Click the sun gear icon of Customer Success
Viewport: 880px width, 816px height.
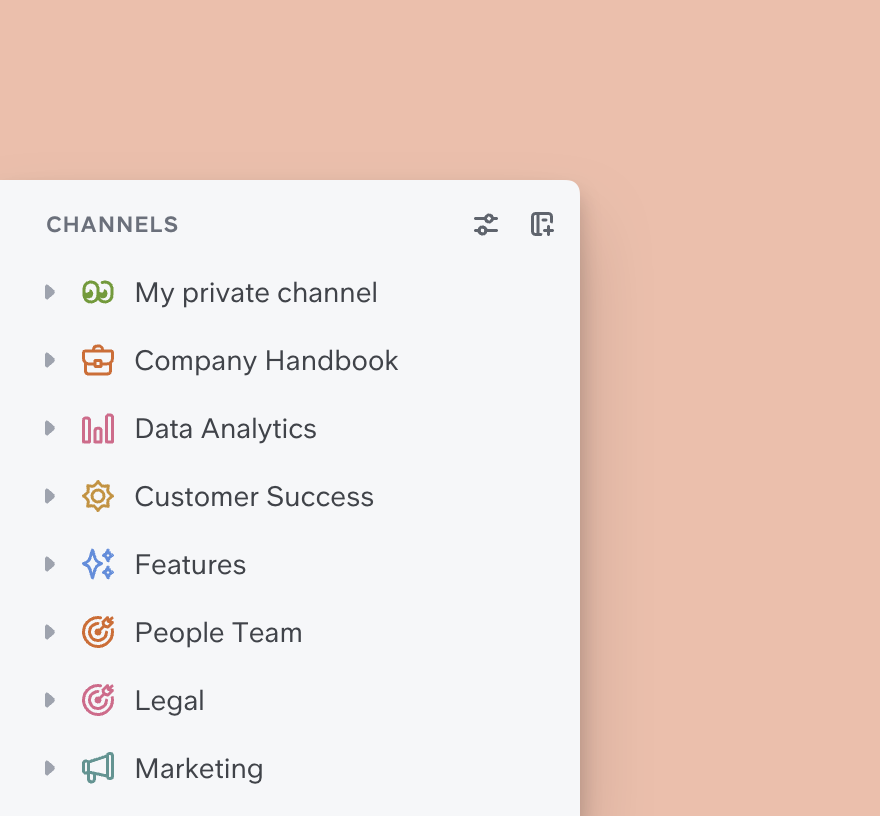point(98,497)
